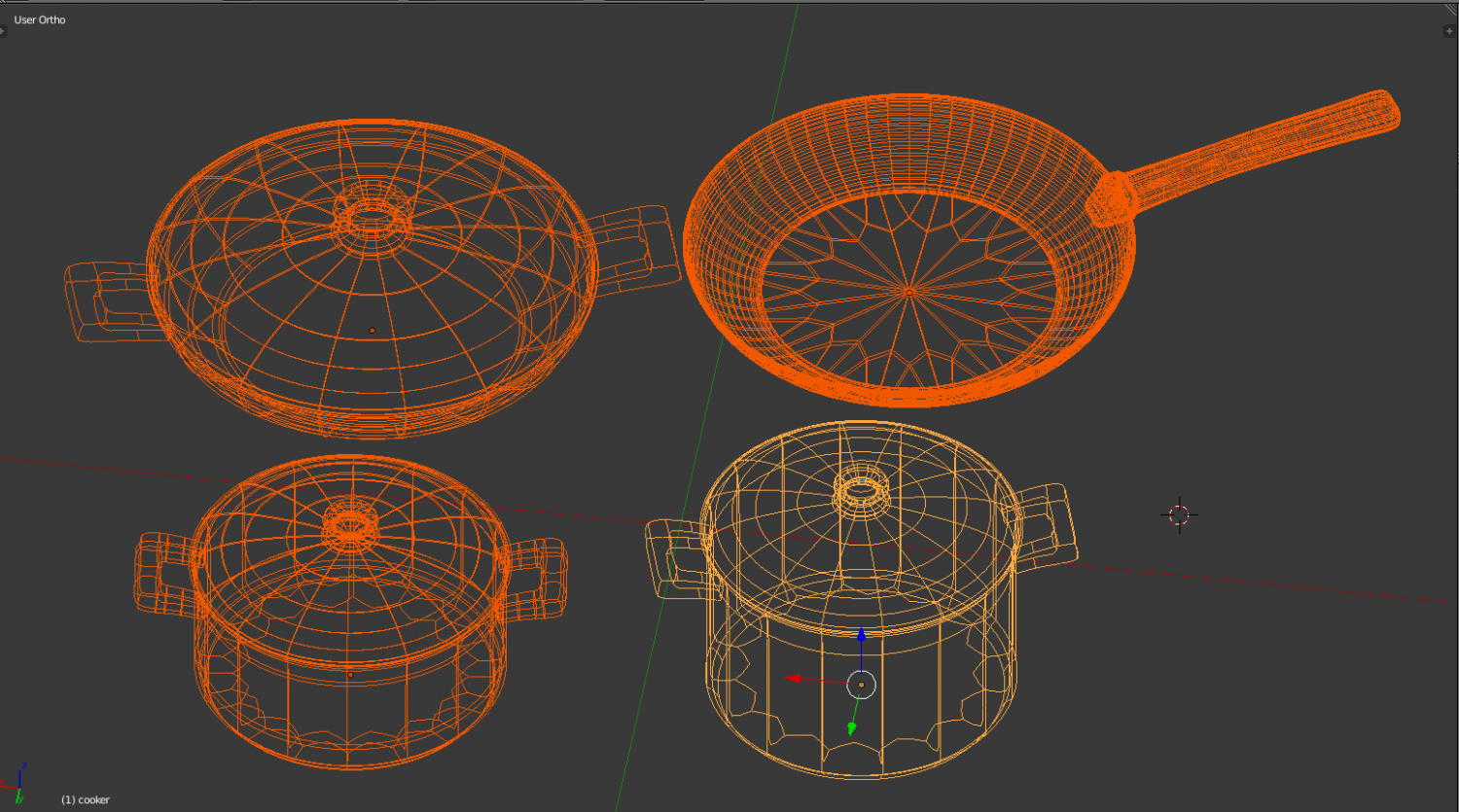Viewport: 1459px width, 812px height.
Task: Click the User Ortho viewport label
Action: 39,19
